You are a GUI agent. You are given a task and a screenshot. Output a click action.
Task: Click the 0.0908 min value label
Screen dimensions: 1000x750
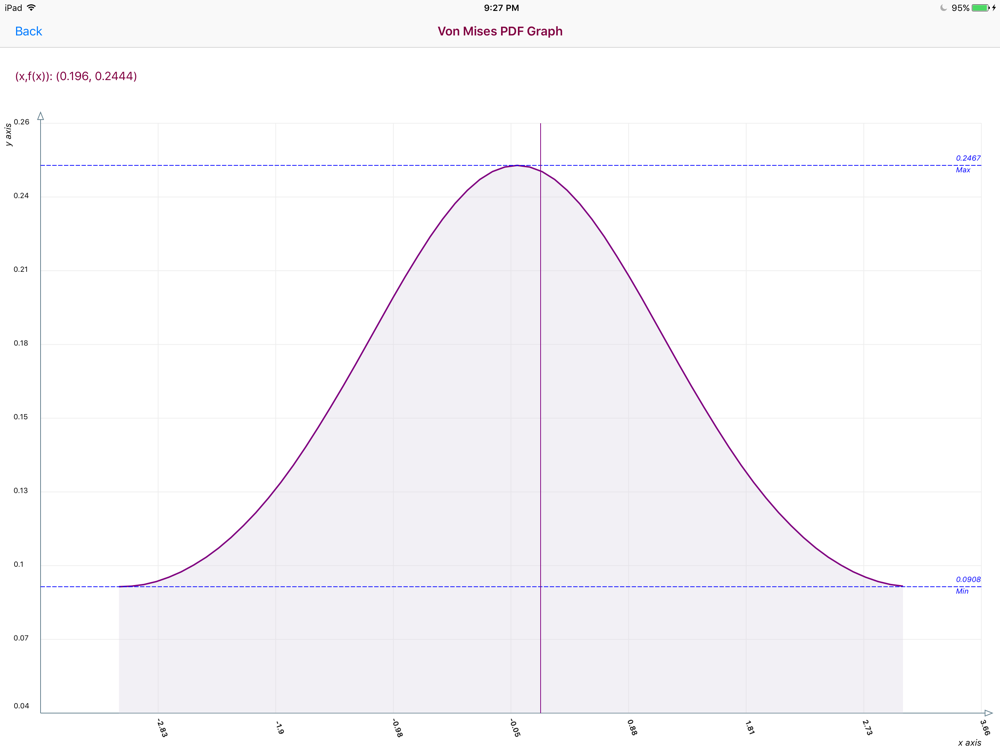(x=968, y=580)
